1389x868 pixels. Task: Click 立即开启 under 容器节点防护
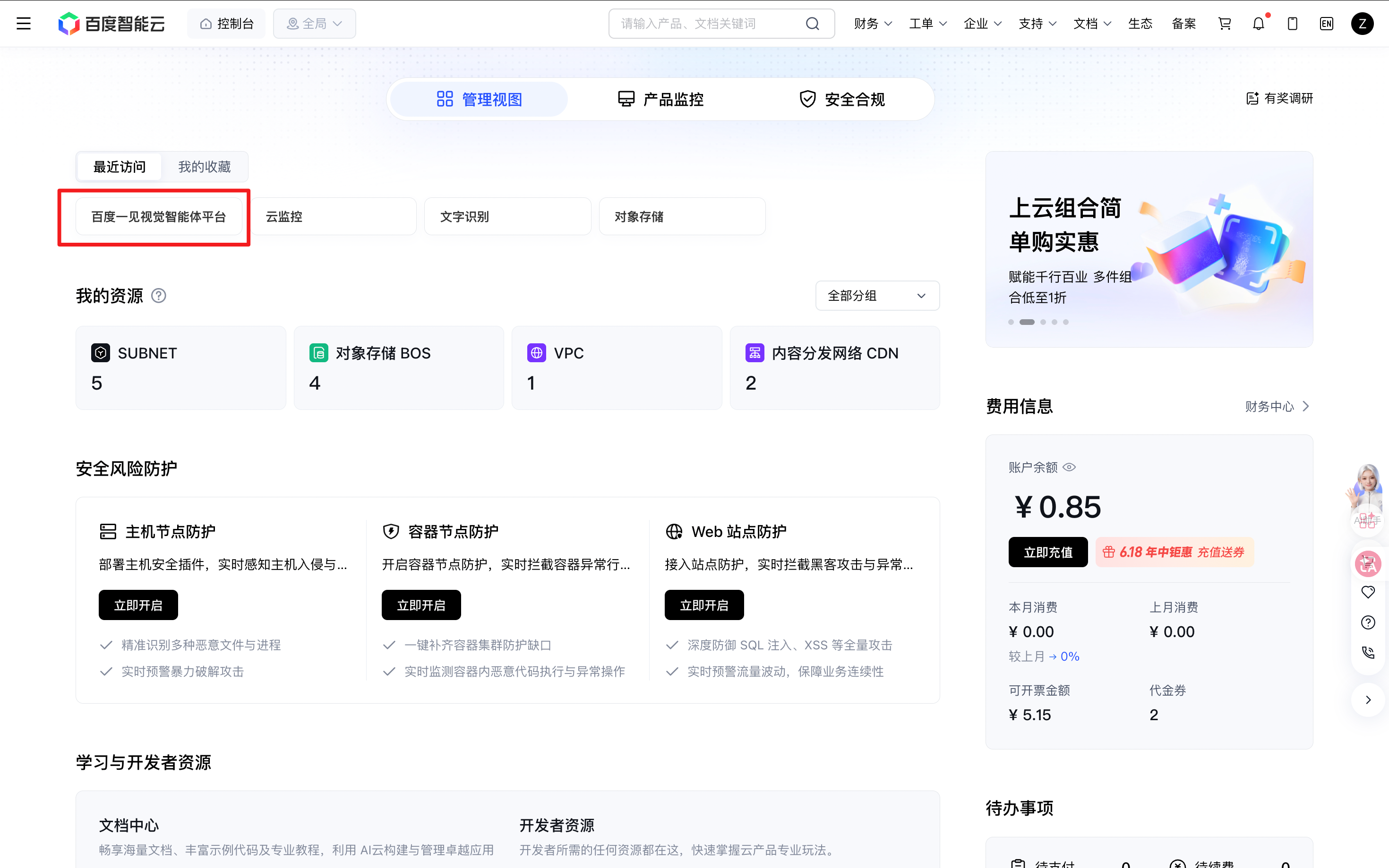point(421,605)
